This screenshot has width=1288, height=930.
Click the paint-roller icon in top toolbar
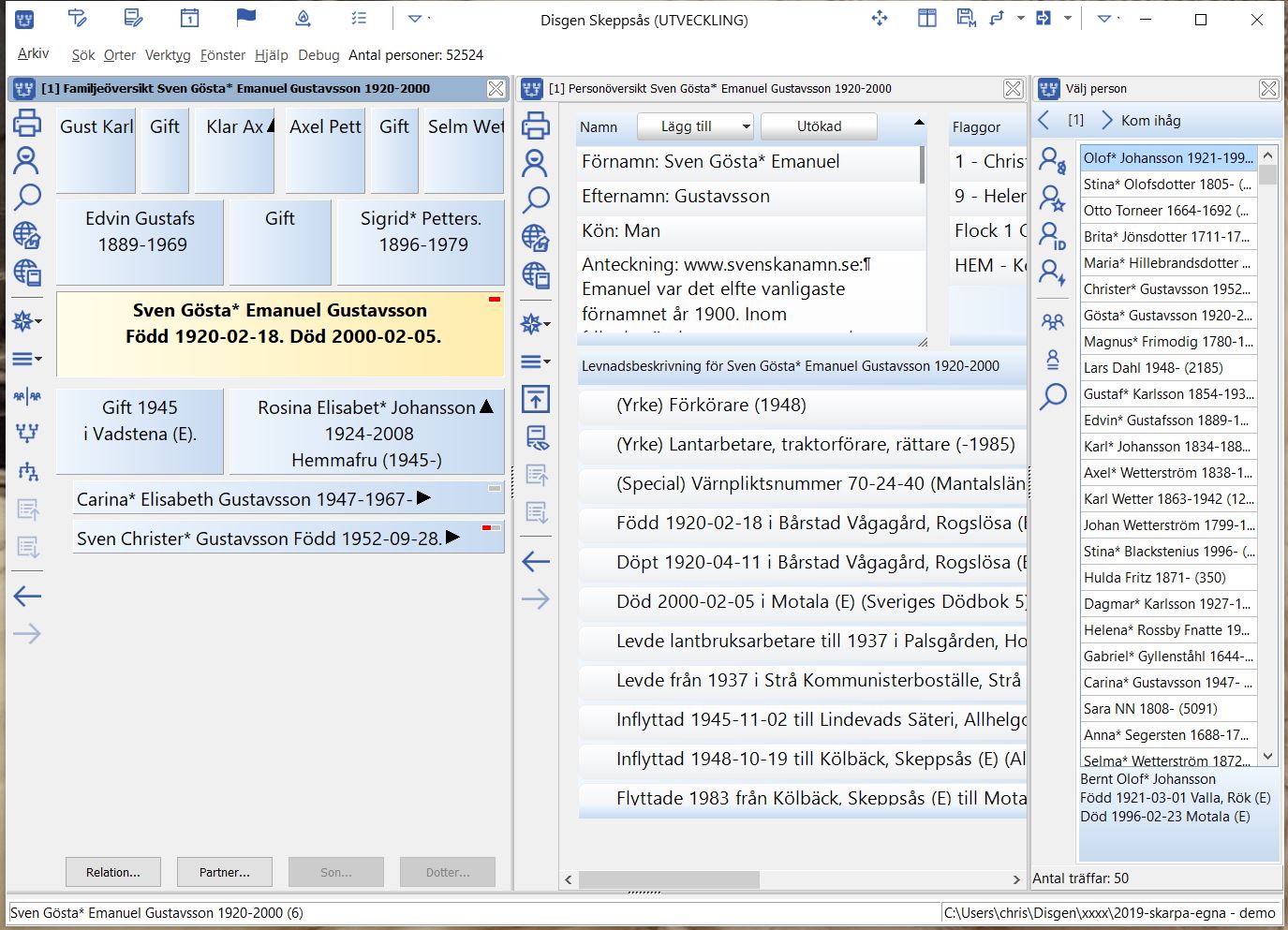[77, 17]
